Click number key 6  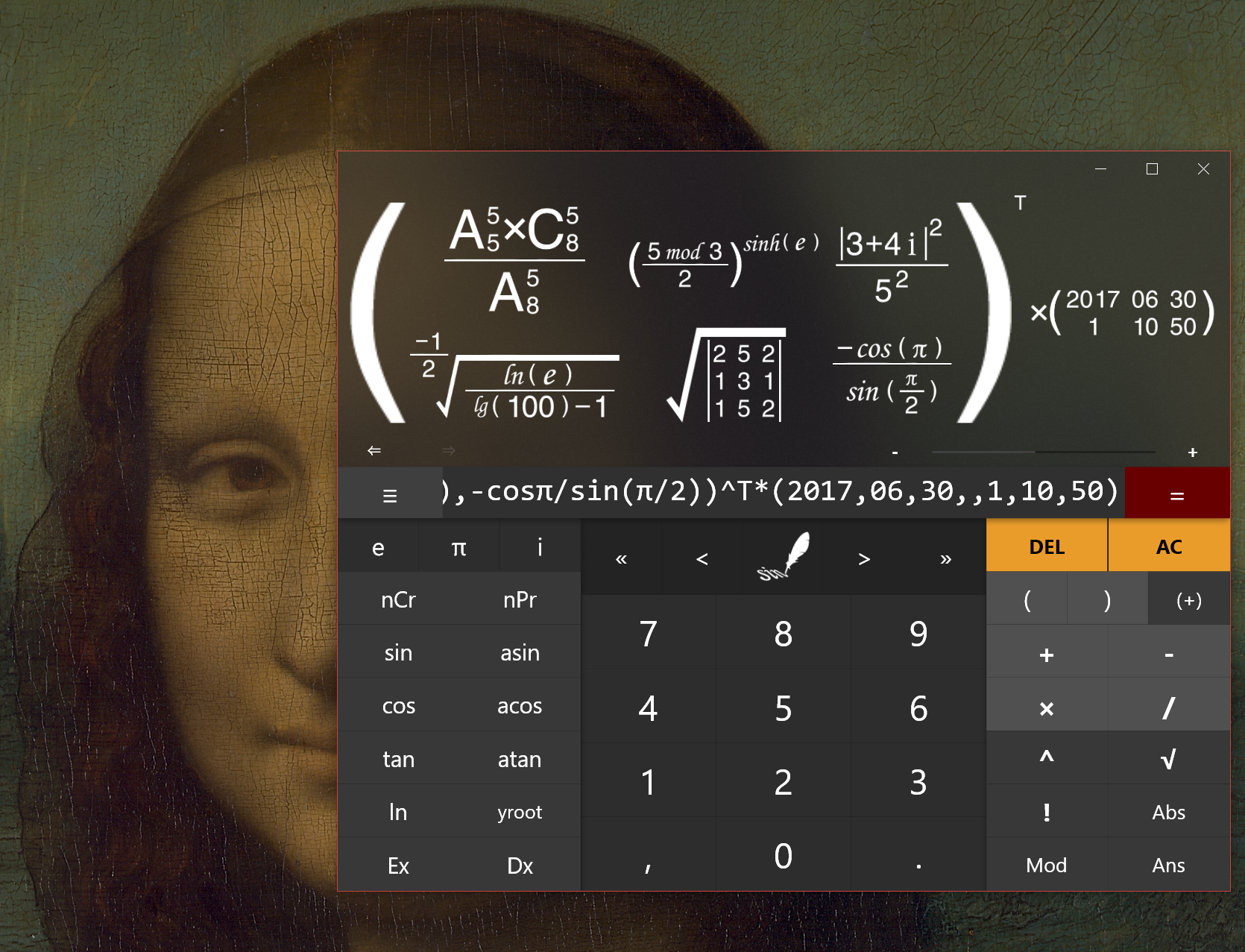pos(918,707)
